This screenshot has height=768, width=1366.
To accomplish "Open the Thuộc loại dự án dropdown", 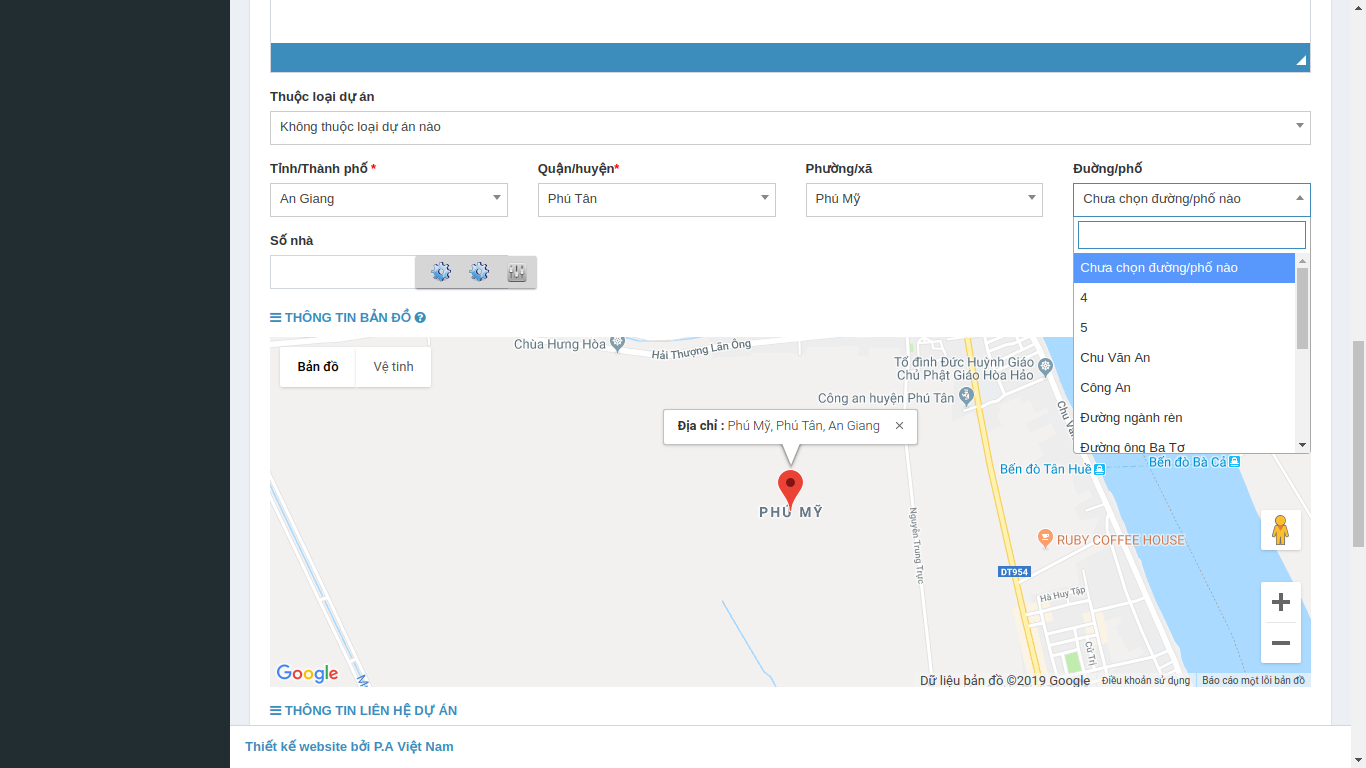I will click(790, 127).
